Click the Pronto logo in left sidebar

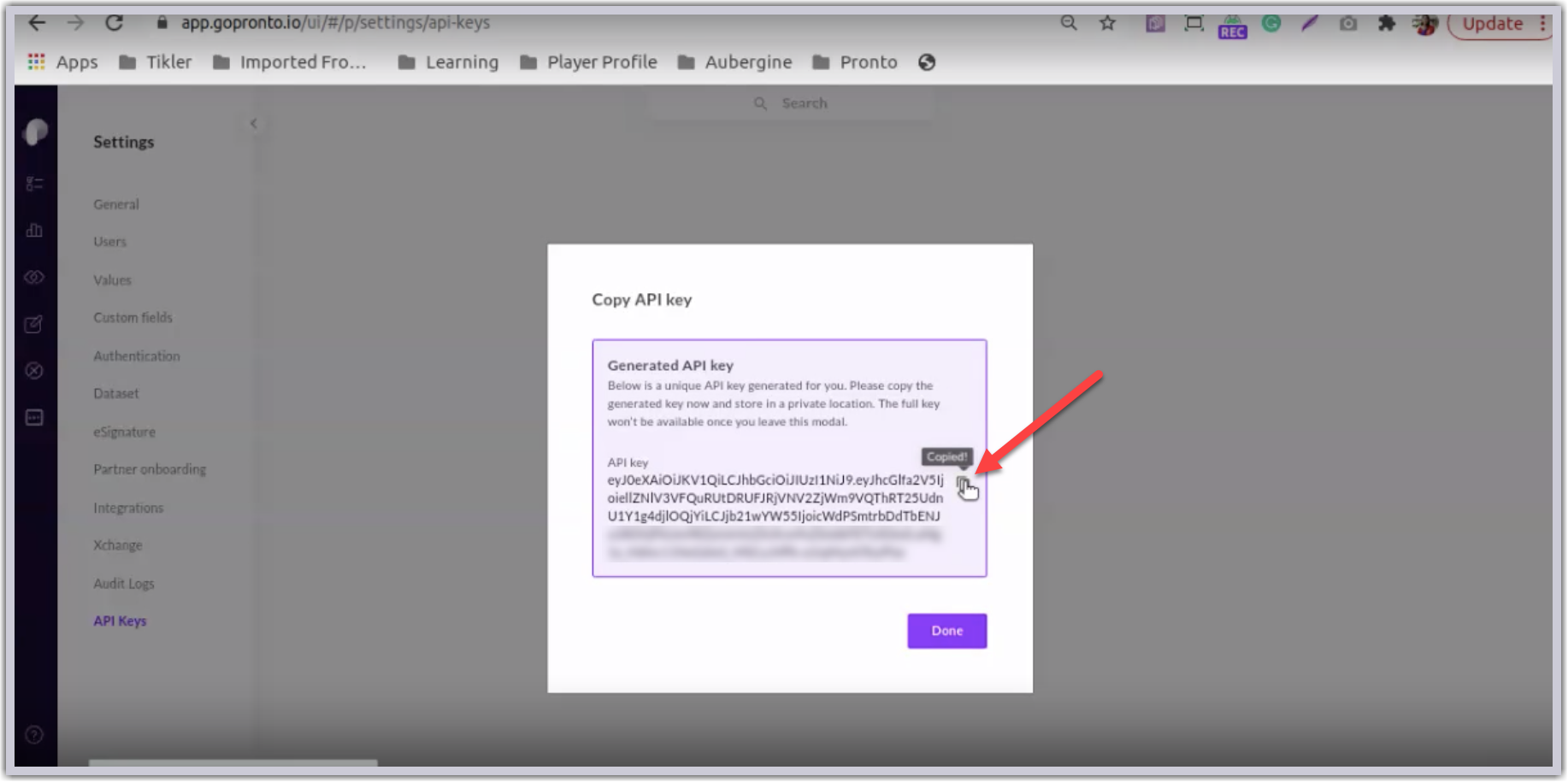click(x=36, y=132)
